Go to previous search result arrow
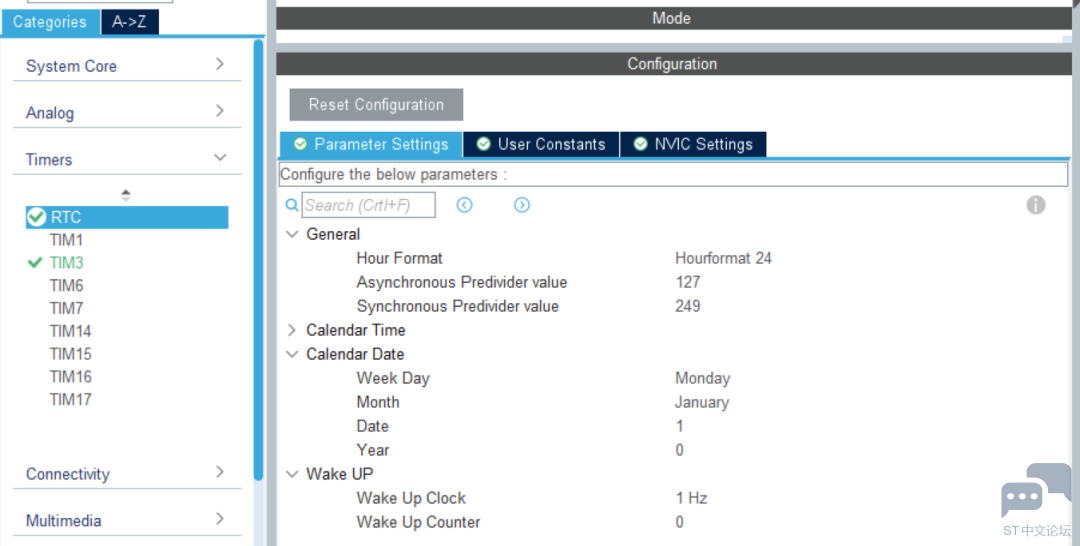Viewport: 1080px width, 546px height. pos(464,205)
